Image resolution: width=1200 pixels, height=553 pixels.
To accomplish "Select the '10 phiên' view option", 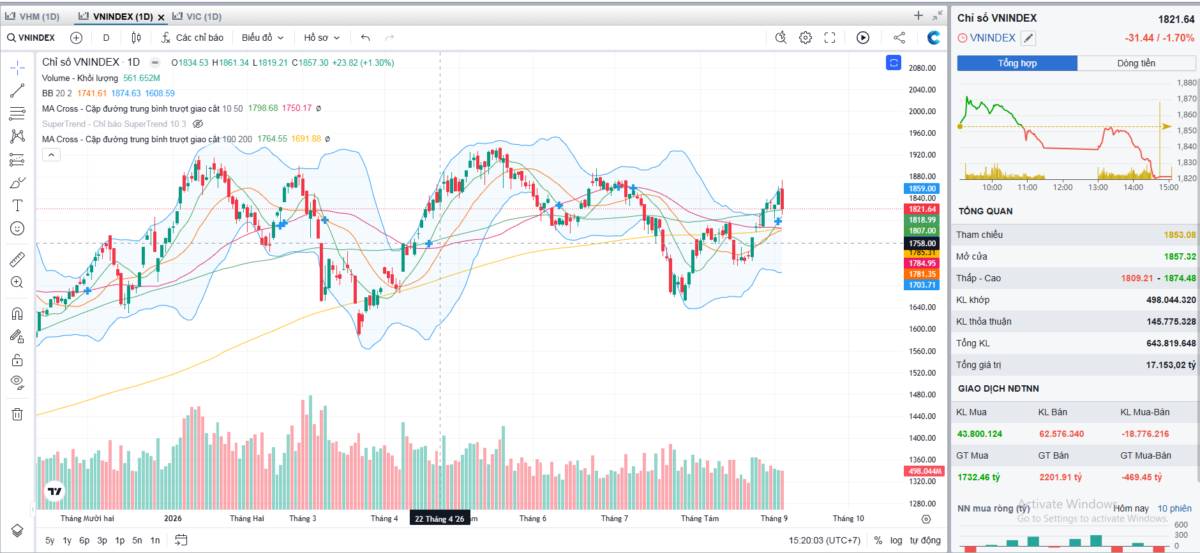I will pos(1175,508).
